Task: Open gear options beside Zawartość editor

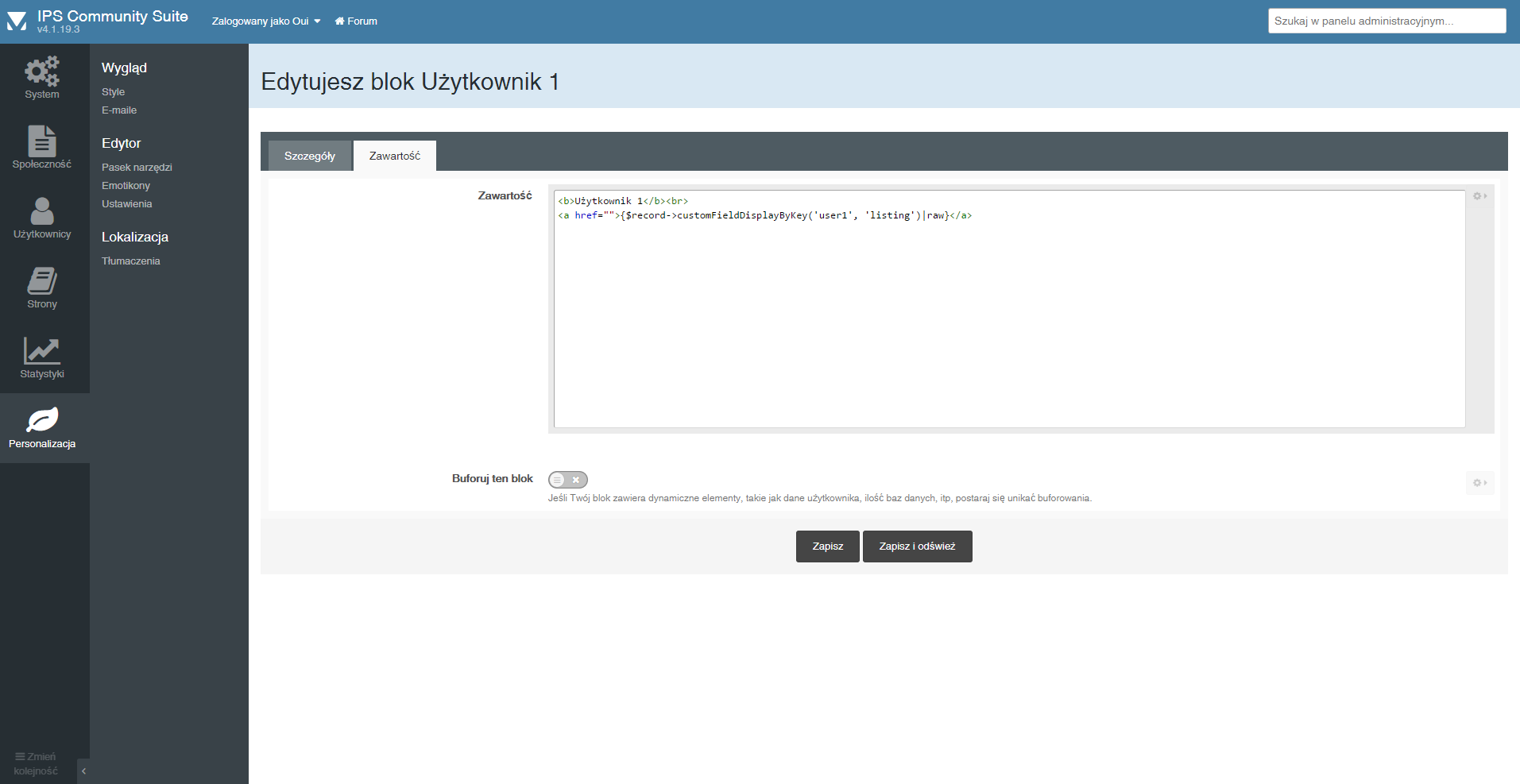Action: pos(1479,196)
